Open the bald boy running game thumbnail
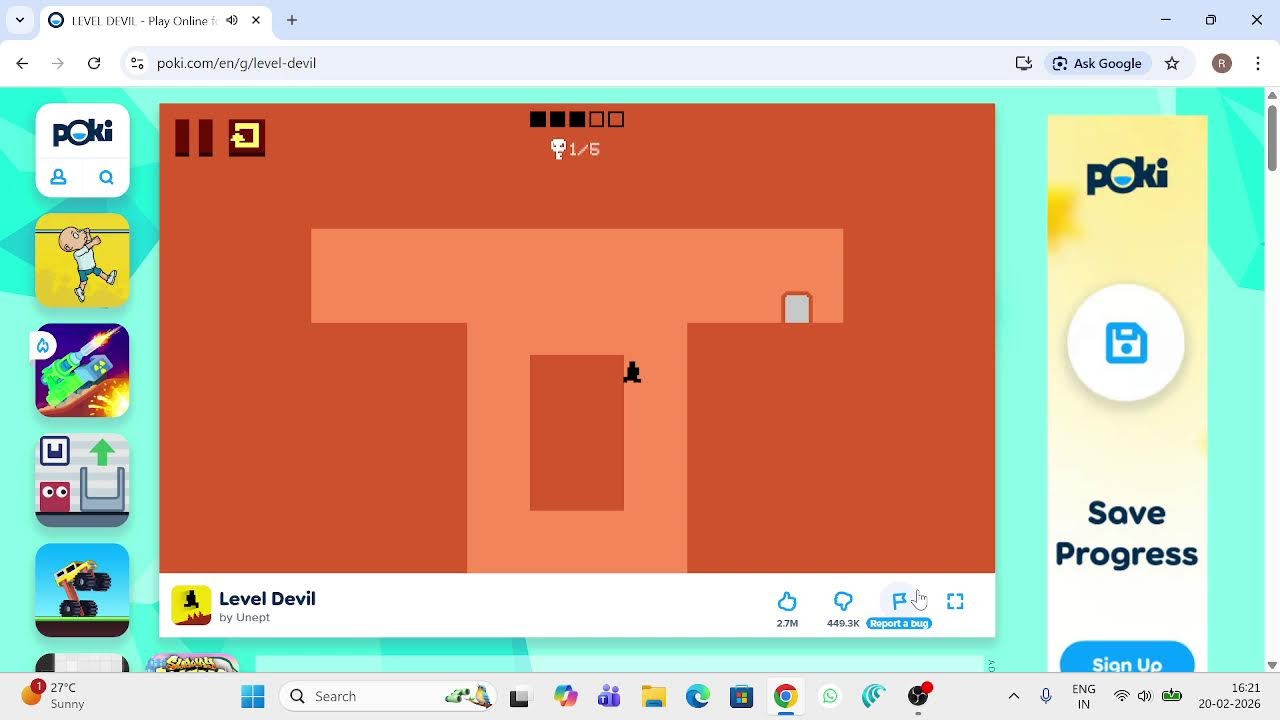 [82, 260]
